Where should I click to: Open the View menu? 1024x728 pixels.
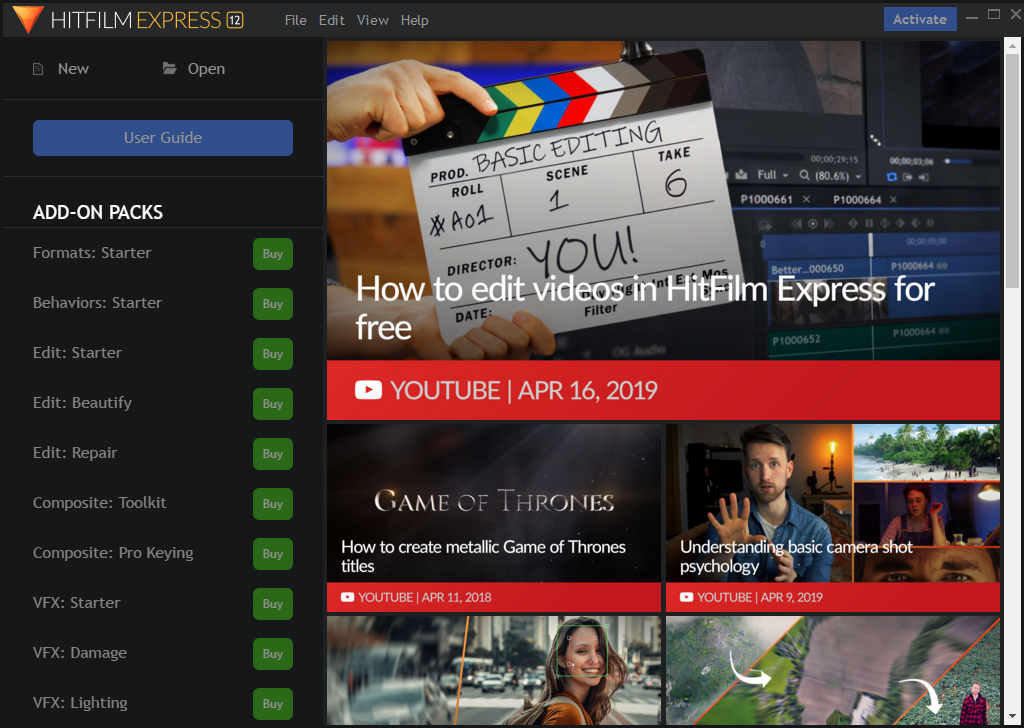pyautogui.click(x=372, y=20)
